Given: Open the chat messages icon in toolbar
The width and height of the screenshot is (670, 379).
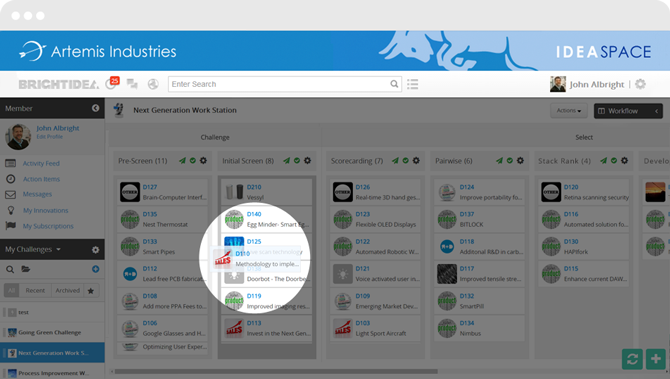Looking at the screenshot, I should coord(132,84).
